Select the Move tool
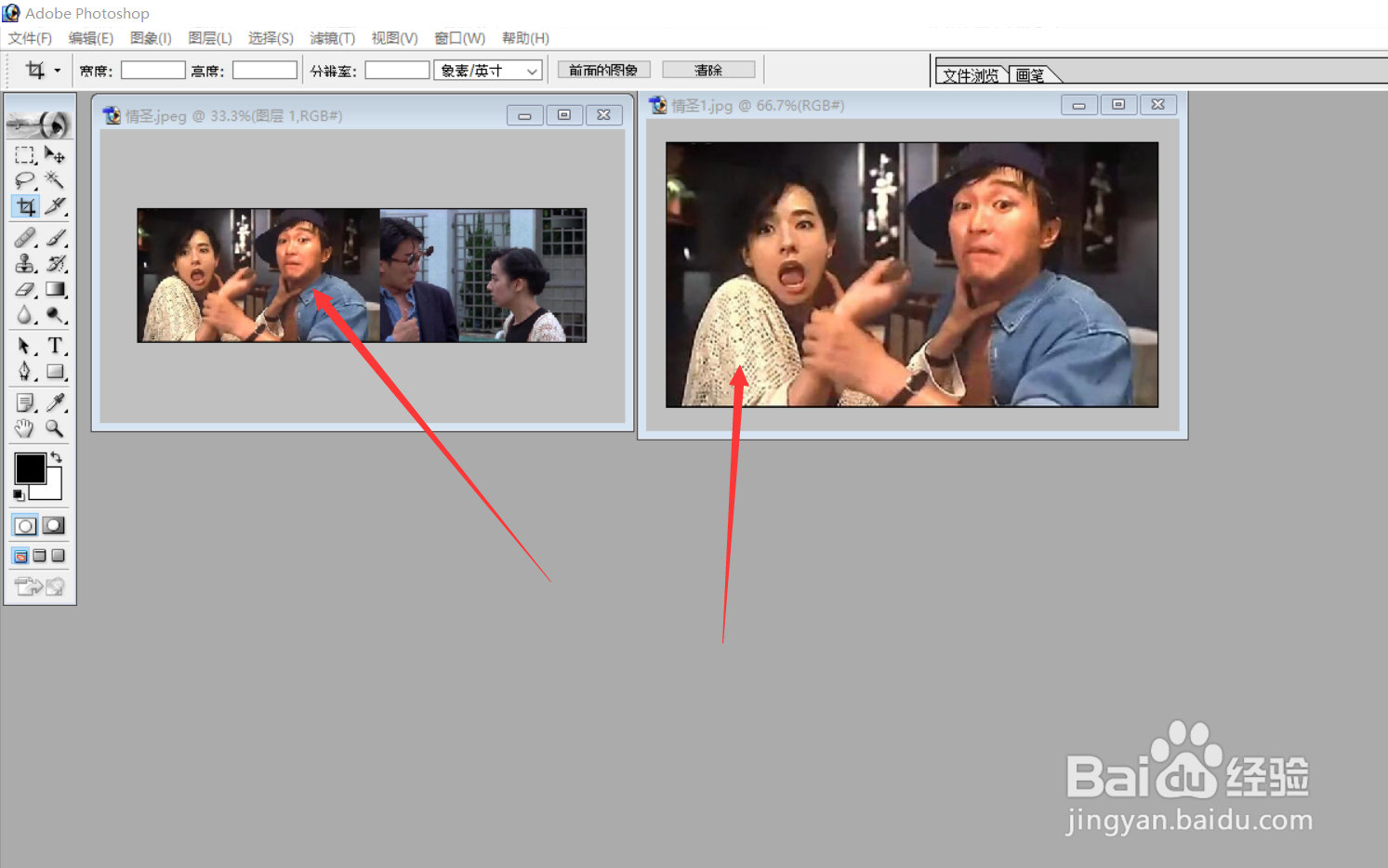Viewport: 1388px width, 868px height. pos(55,155)
